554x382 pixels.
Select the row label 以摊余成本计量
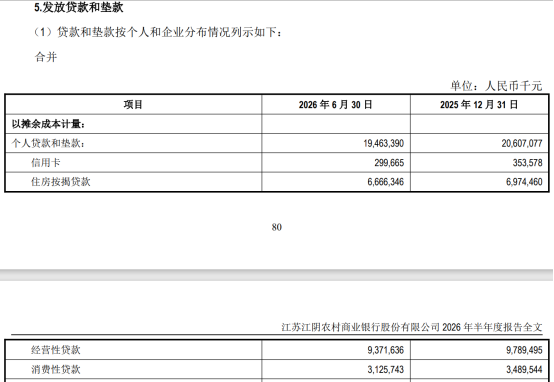[48, 124]
